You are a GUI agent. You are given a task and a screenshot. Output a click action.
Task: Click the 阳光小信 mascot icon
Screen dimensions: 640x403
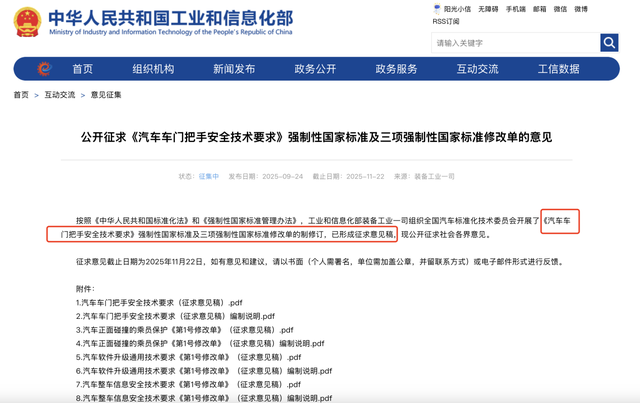437,9
